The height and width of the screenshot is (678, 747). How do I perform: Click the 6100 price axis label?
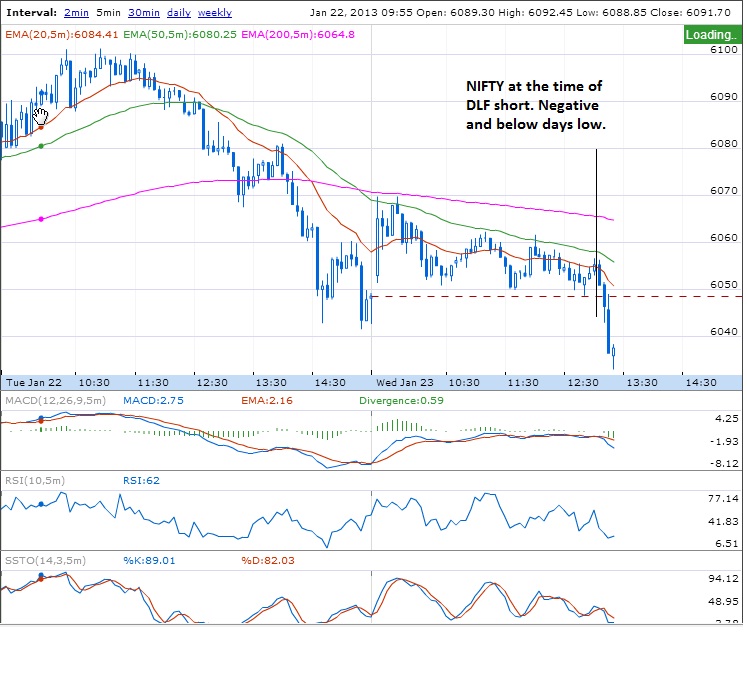point(724,50)
